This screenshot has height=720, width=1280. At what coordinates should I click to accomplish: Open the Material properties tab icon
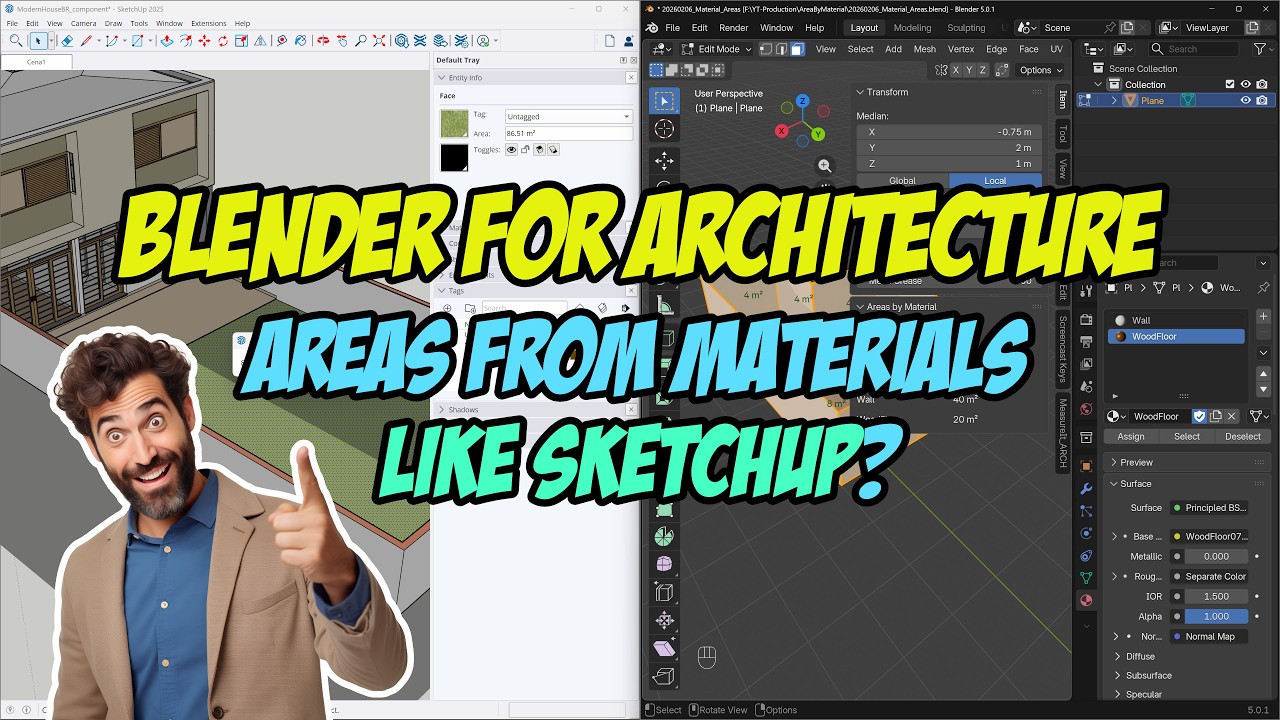coord(1086,600)
